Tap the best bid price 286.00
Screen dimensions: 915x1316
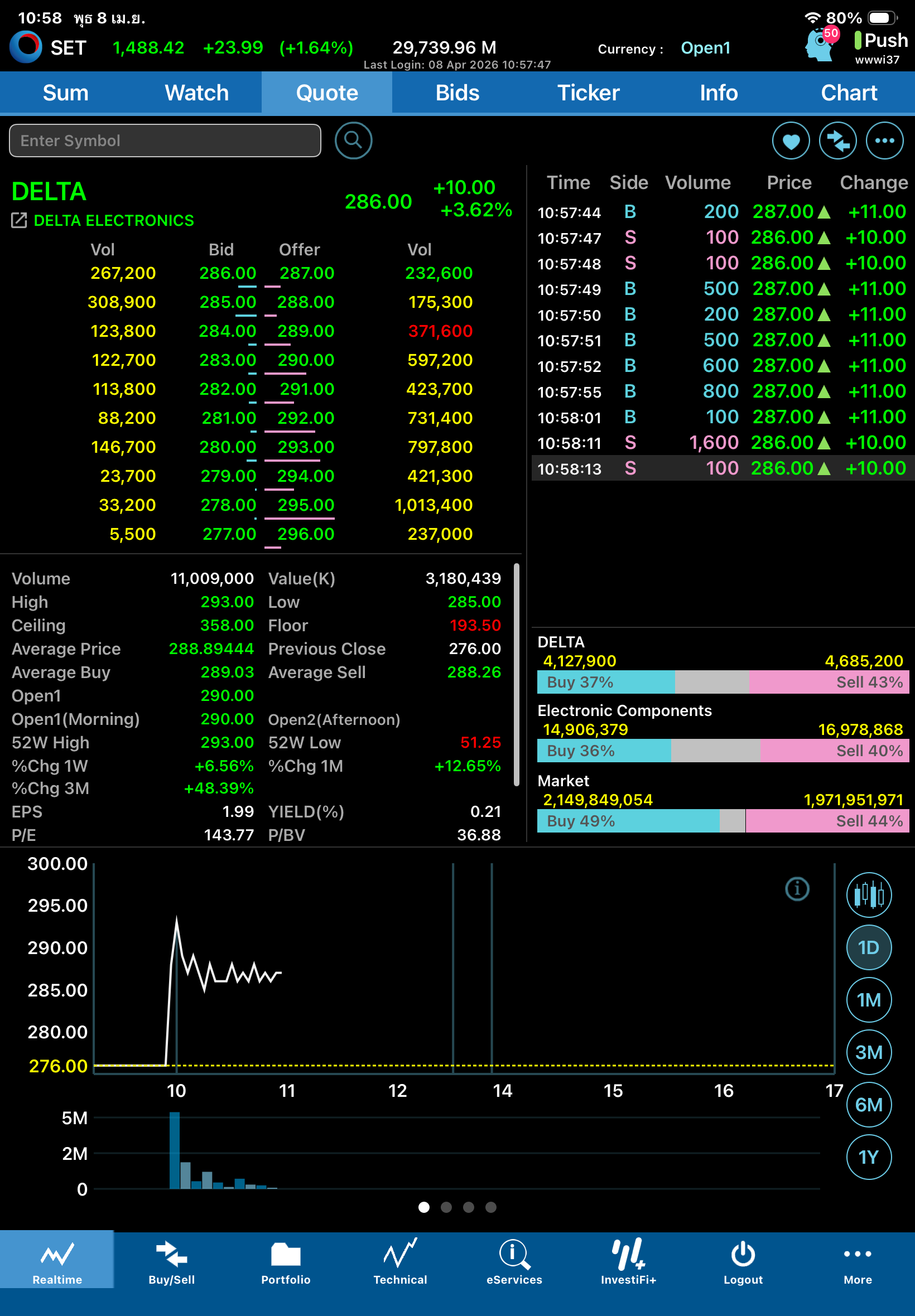pos(228,273)
